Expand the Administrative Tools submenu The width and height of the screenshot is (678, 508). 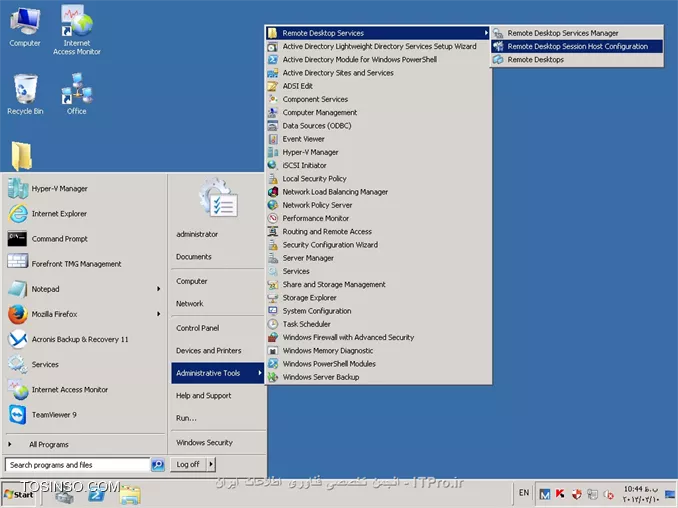pyautogui.click(x=217, y=373)
